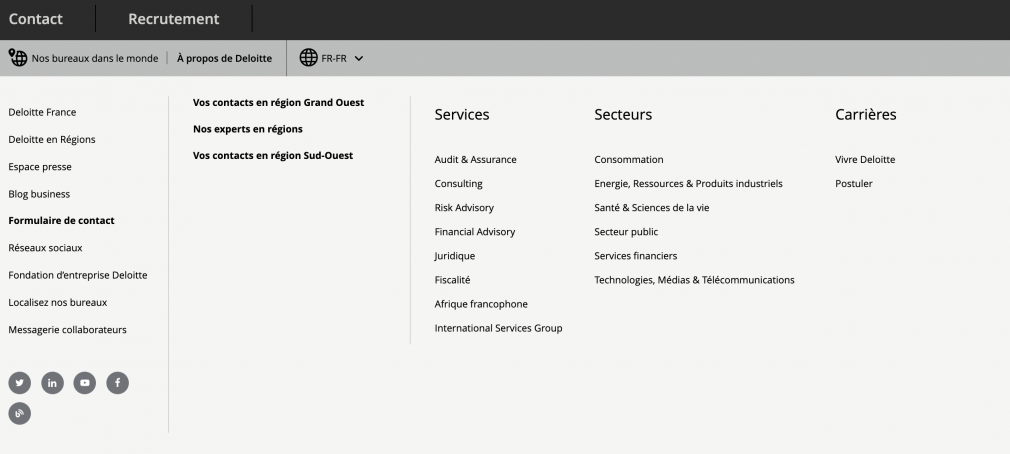Click Juridique service link

pos(455,256)
